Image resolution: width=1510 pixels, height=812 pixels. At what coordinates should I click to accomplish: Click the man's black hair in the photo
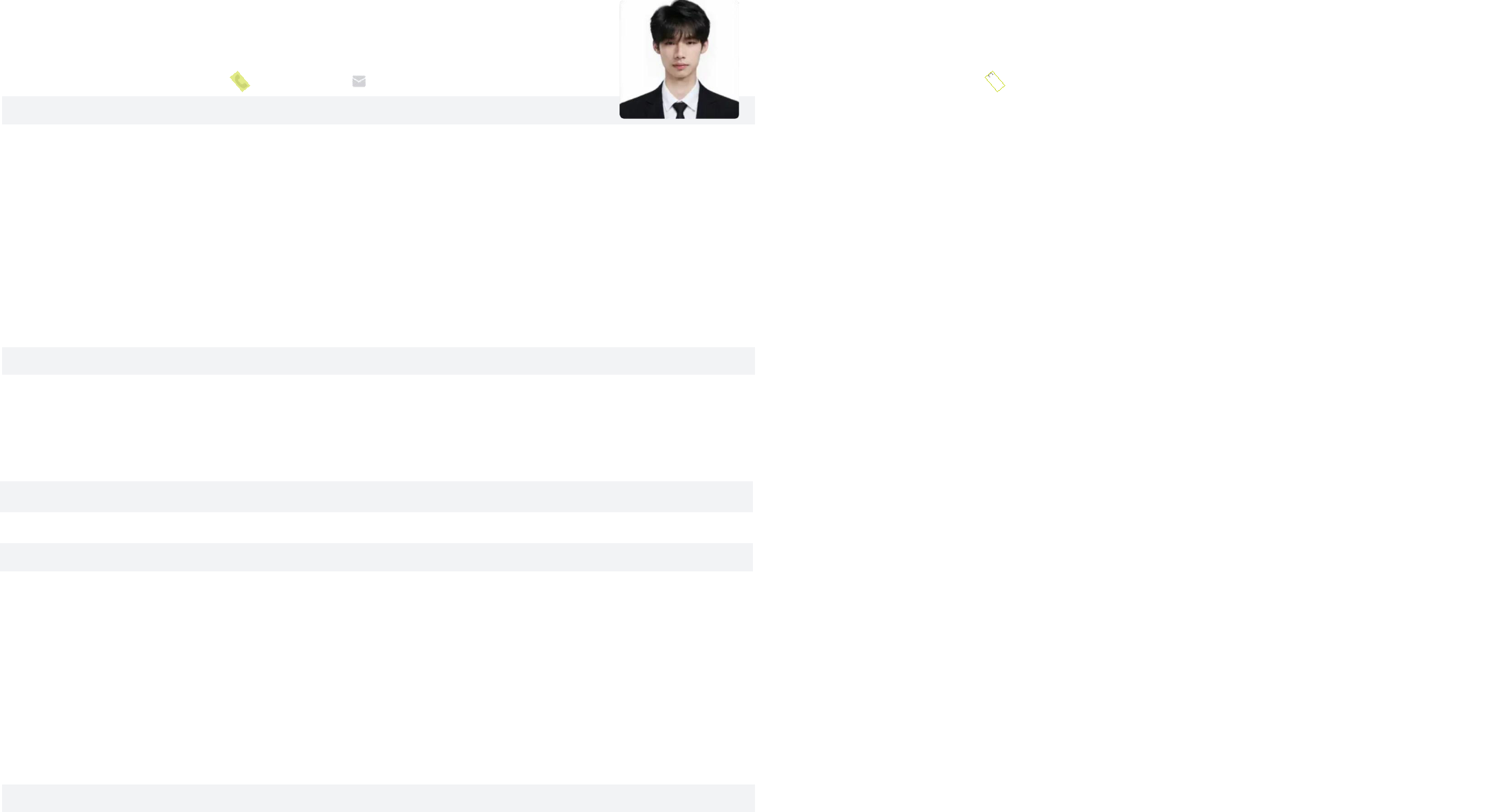(679, 17)
